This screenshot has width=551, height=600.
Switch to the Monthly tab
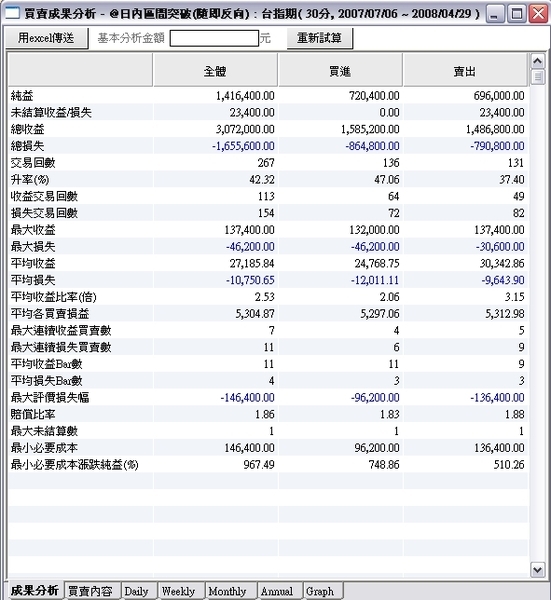point(227,591)
